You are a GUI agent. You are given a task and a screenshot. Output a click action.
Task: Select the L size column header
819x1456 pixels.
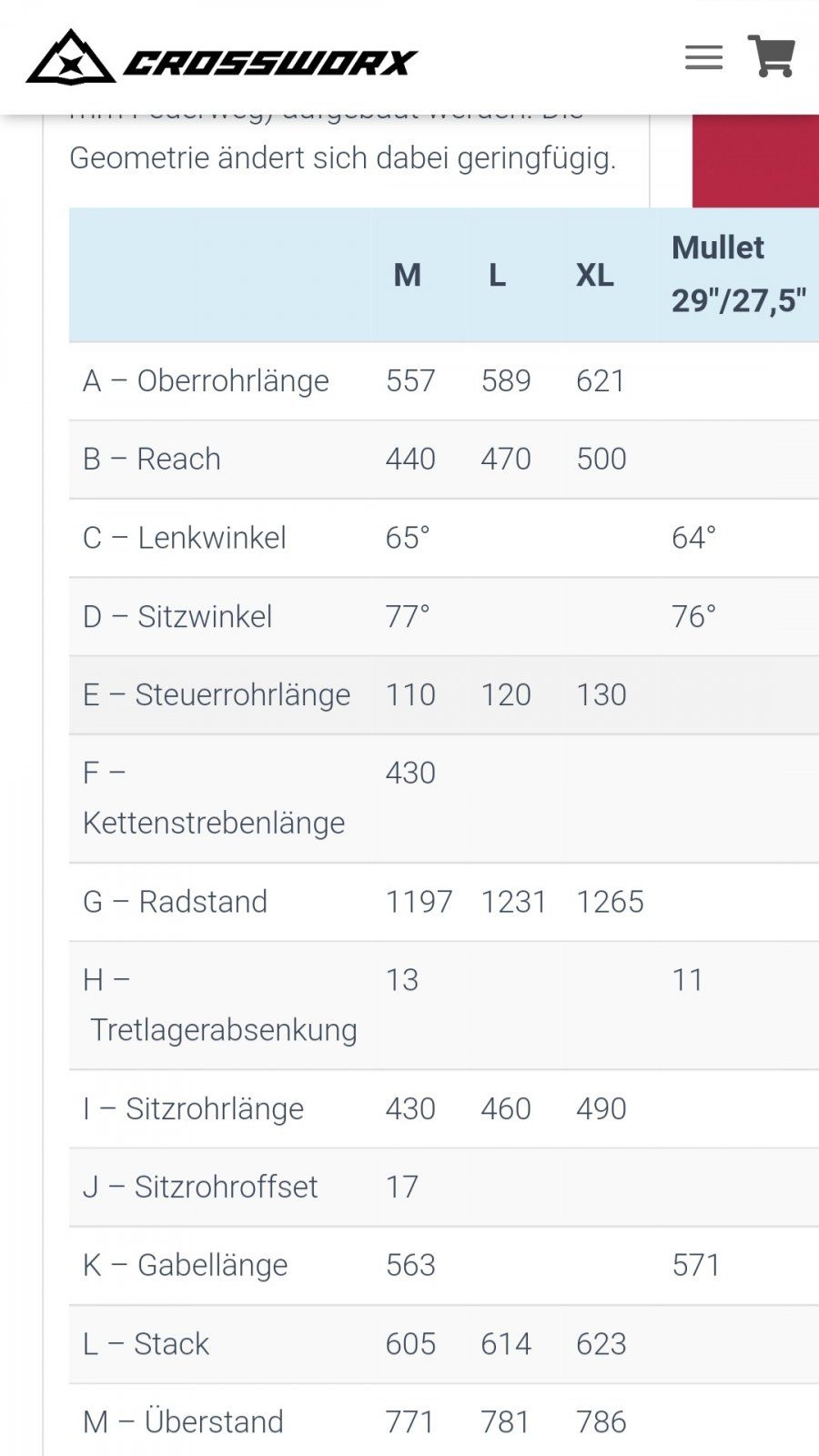(x=497, y=275)
